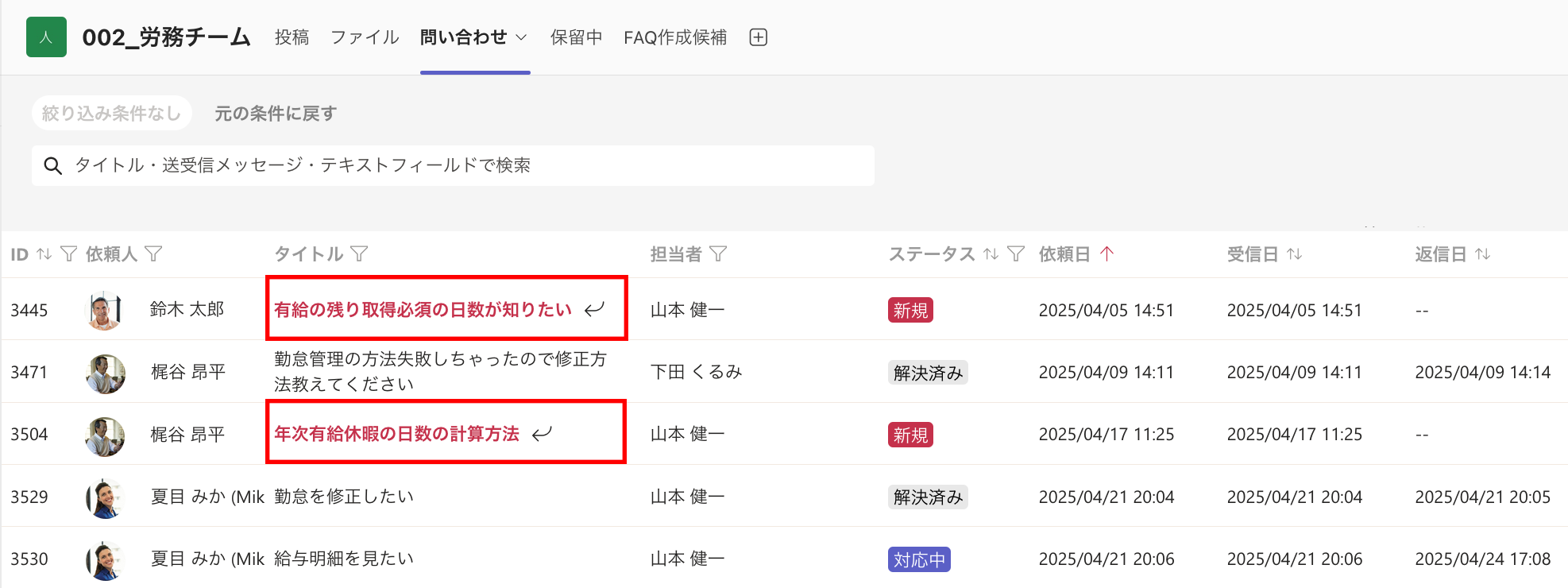Click the 依頼人 column header label

click(112, 253)
